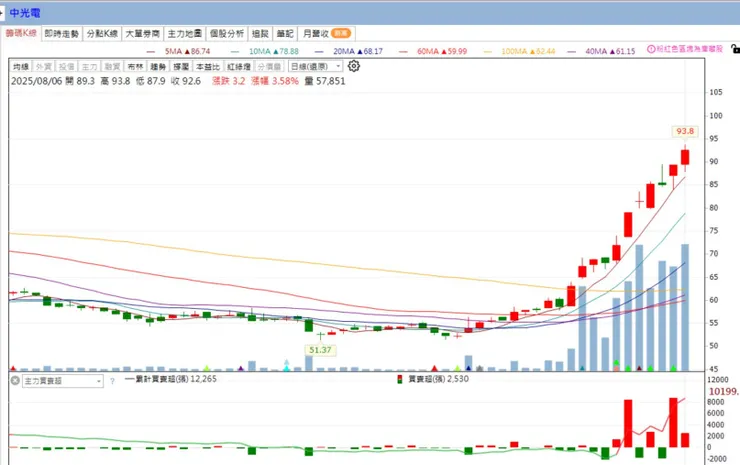
Task: Switch to the 即時走勢 tab
Action: coord(62,34)
